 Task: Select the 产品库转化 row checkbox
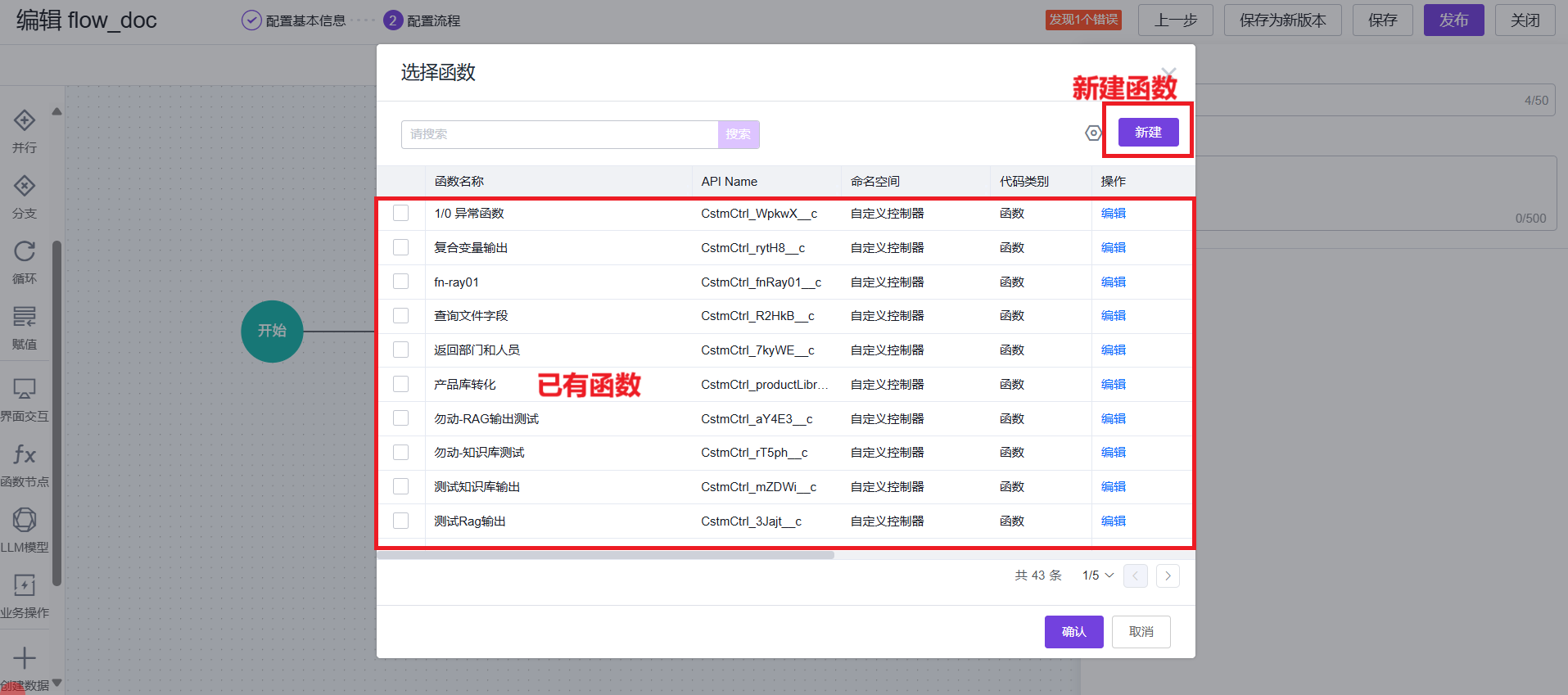click(x=400, y=384)
